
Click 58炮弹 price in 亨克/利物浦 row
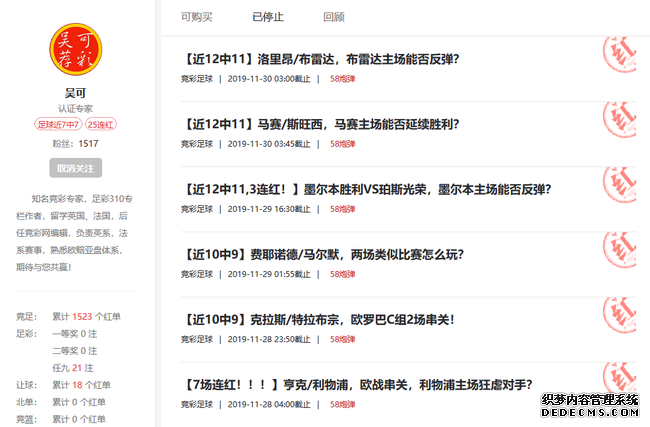pyautogui.click(x=342, y=404)
